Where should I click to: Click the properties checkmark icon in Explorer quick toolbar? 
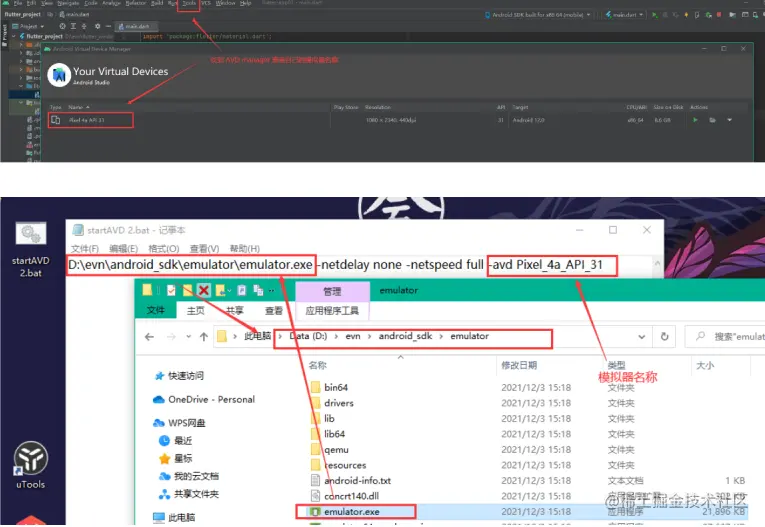(171, 290)
